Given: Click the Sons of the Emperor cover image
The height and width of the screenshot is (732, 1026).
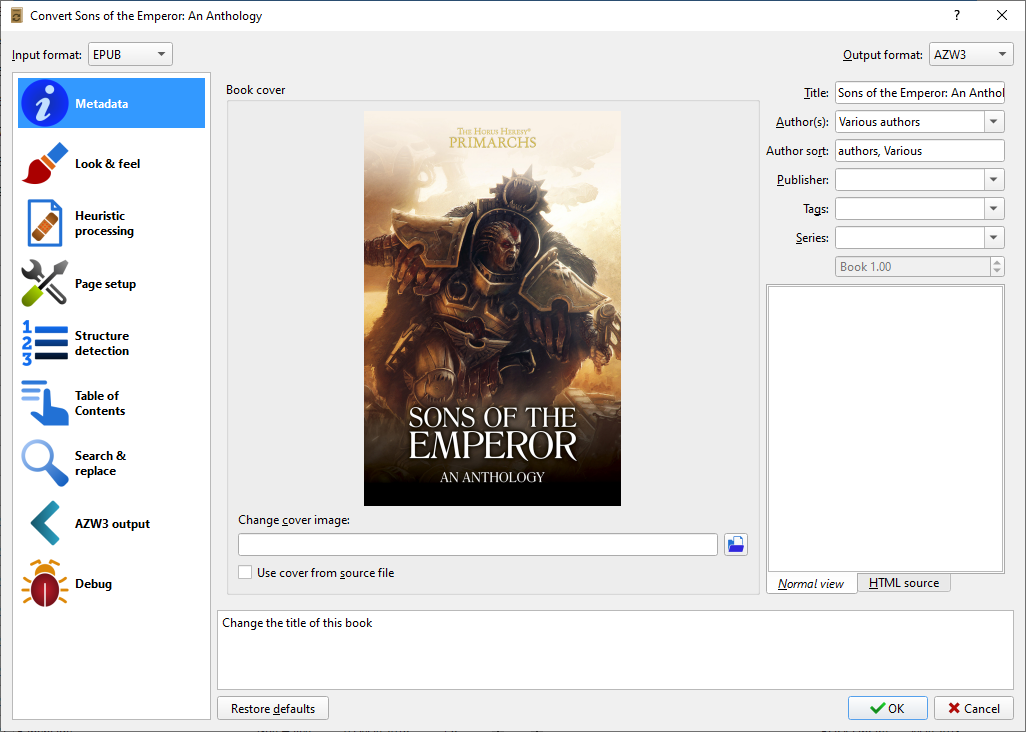Looking at the screenshot, I should click(492, 308).
